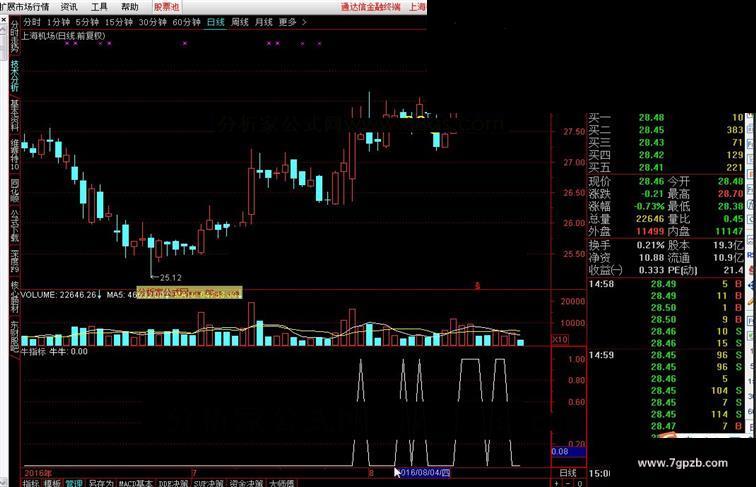Click the 买二 bid price 28.45

point(651,130)
